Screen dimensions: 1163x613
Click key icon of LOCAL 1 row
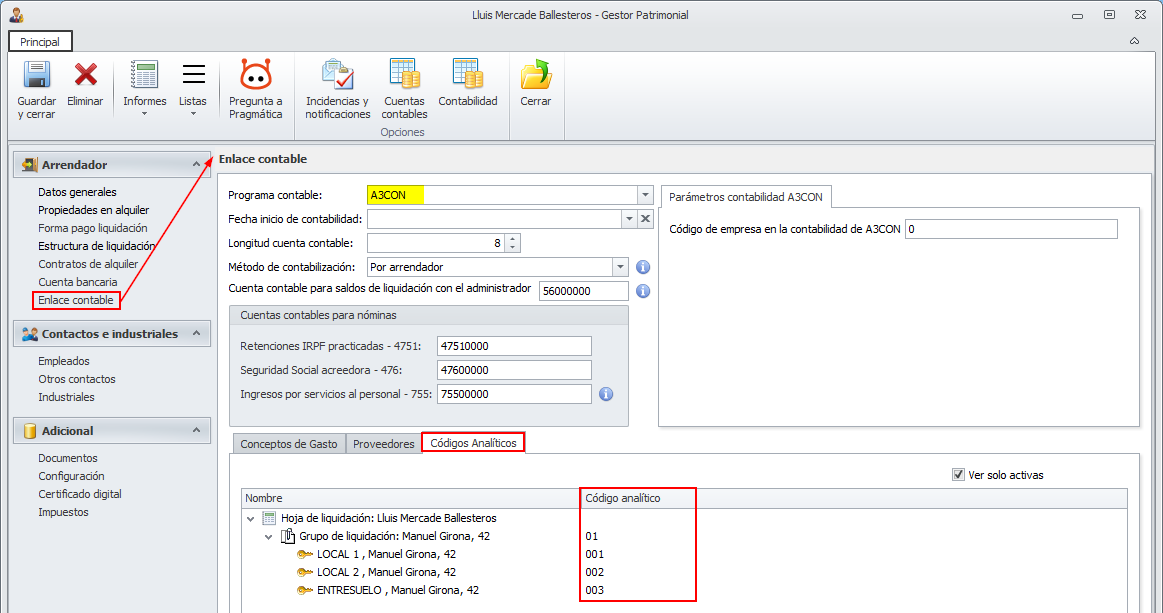305,554
